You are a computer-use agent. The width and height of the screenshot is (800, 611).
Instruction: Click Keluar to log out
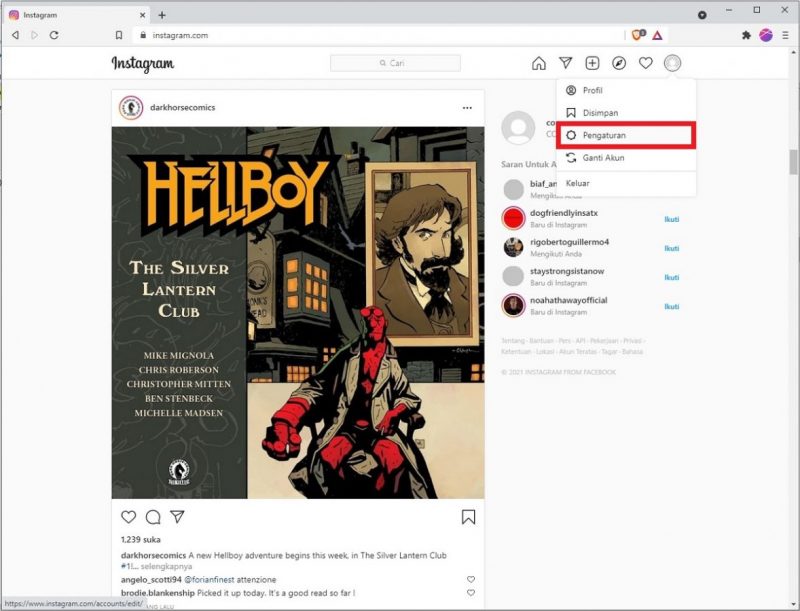[x=626, y=183]
